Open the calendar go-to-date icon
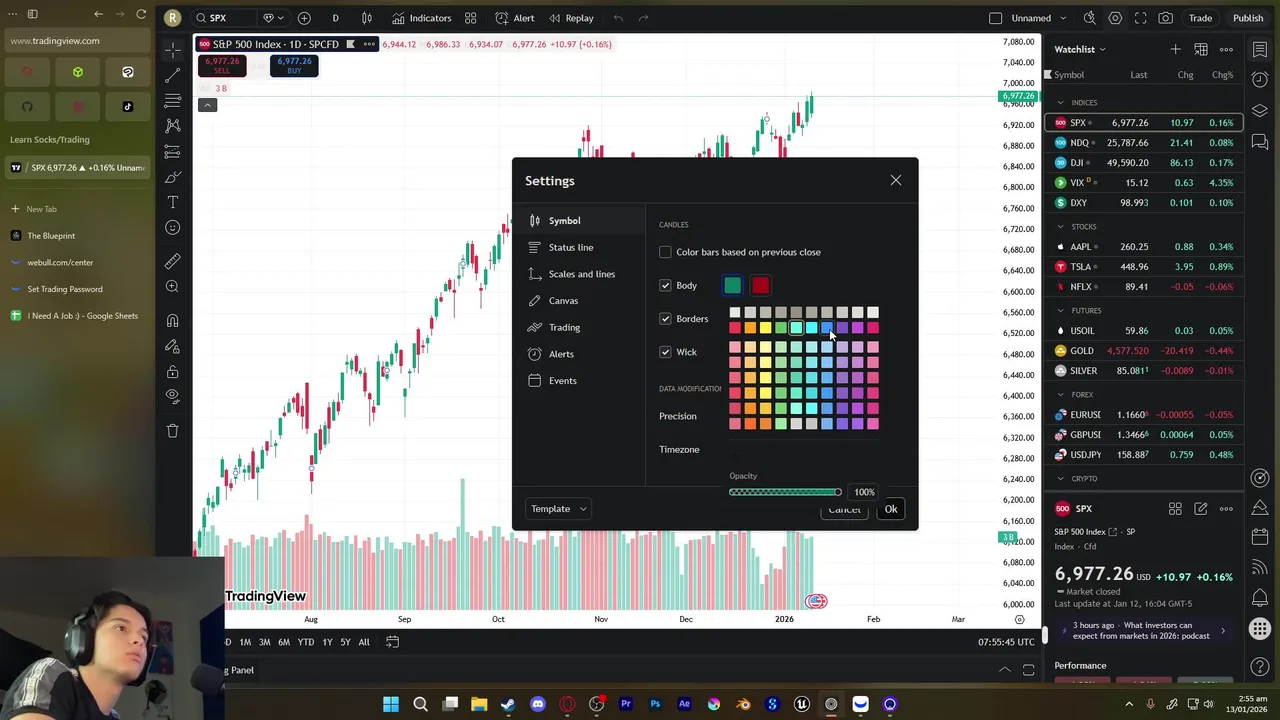Viewport: 1280px width, 720px height. [392, 642]
